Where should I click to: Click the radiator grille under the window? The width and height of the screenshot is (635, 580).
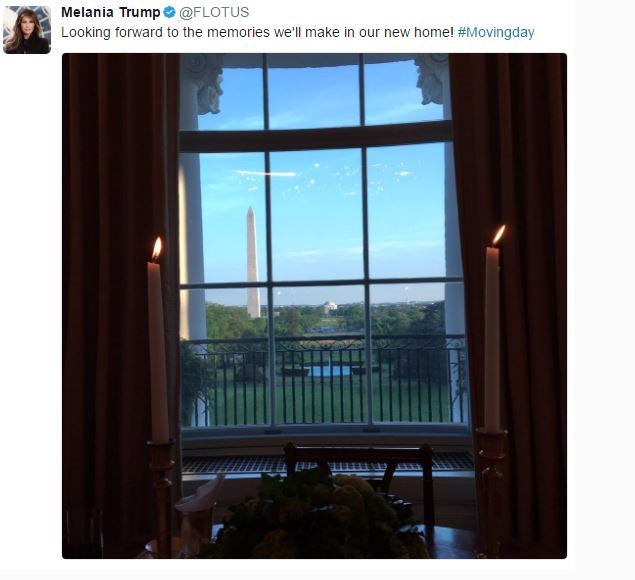(x=328, y=463)
